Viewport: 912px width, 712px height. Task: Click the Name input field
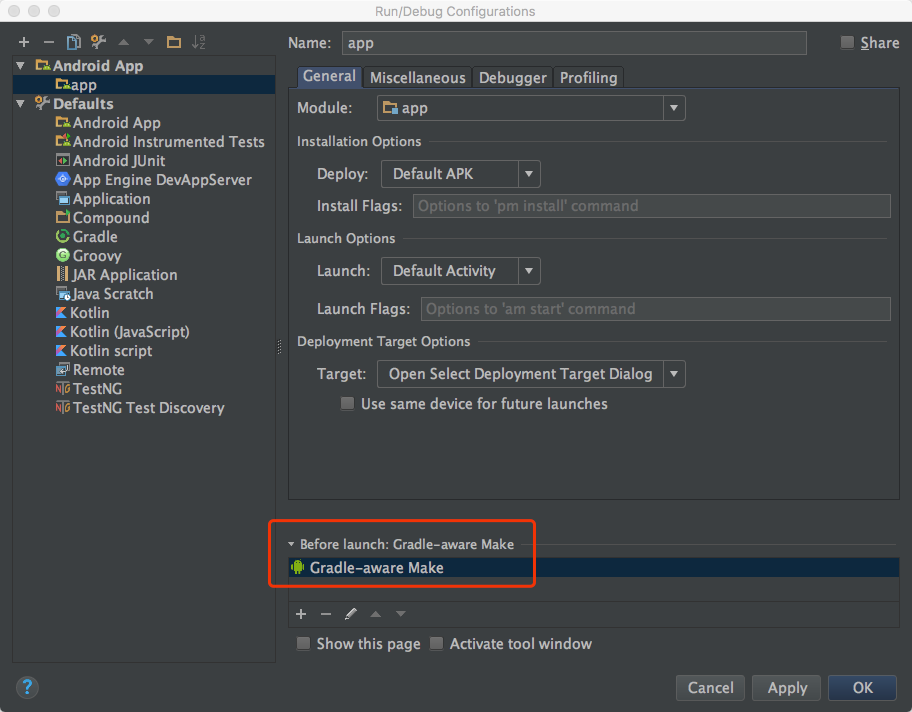(574, 43)
